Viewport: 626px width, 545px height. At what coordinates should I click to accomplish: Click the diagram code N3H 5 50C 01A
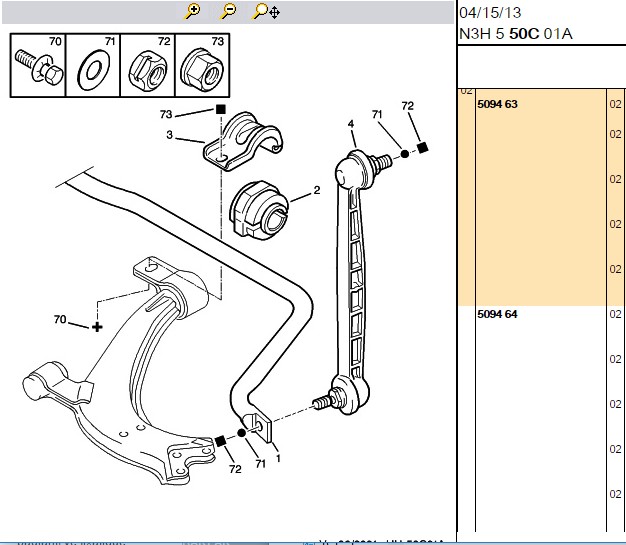516,34
